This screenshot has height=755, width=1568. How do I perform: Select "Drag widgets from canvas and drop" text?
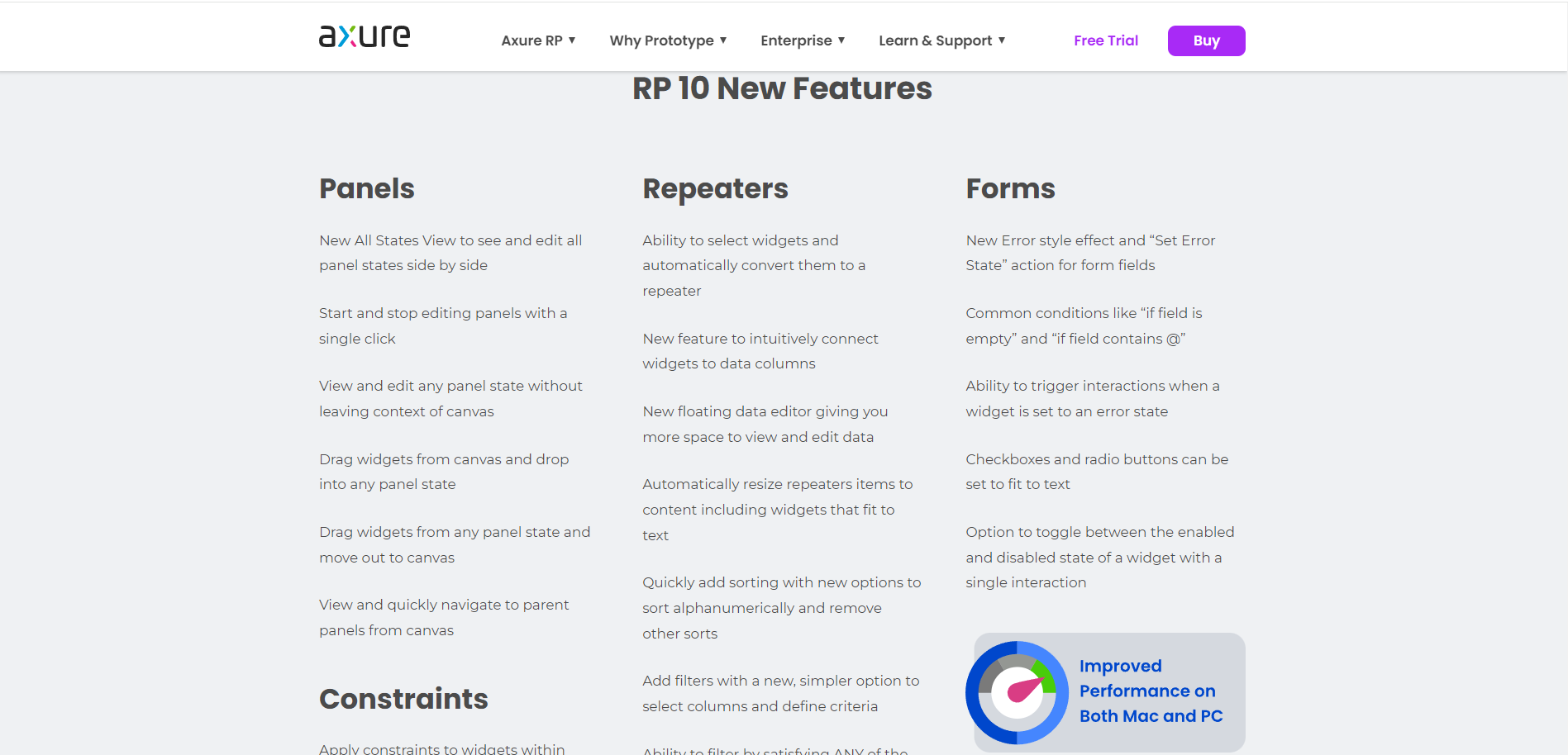point(444,472)
